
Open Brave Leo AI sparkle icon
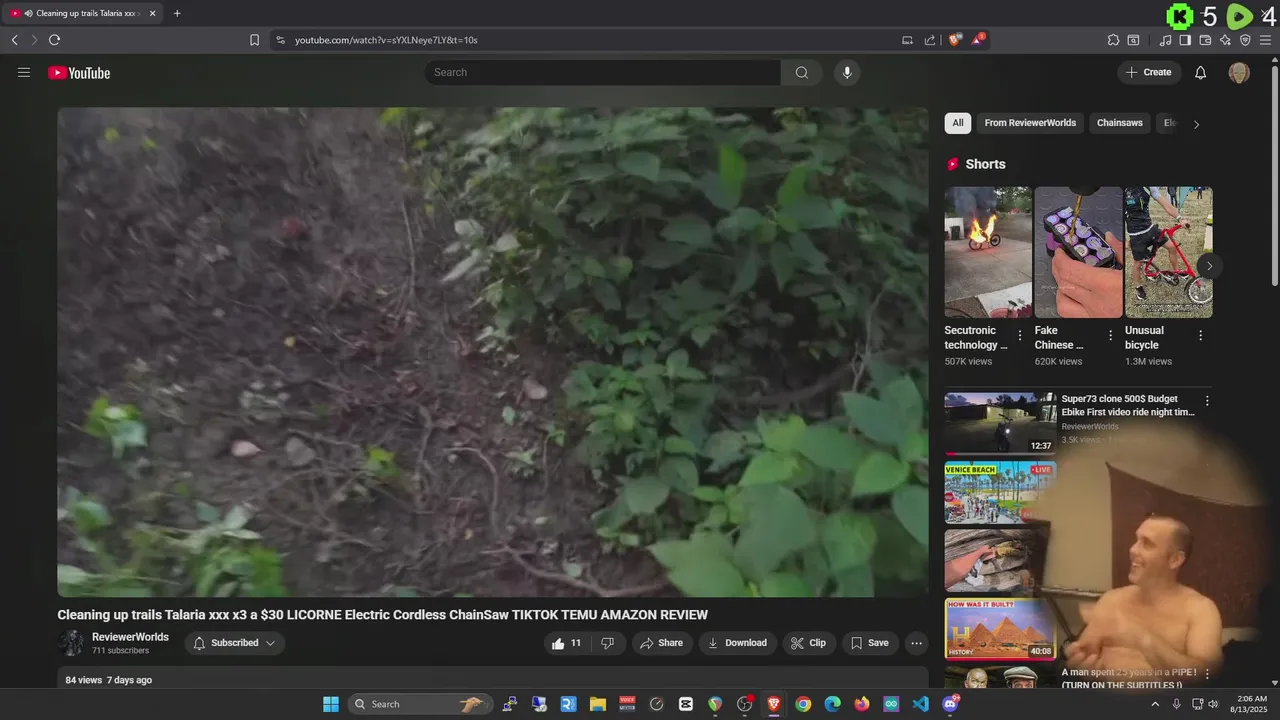coord(1225,40)
